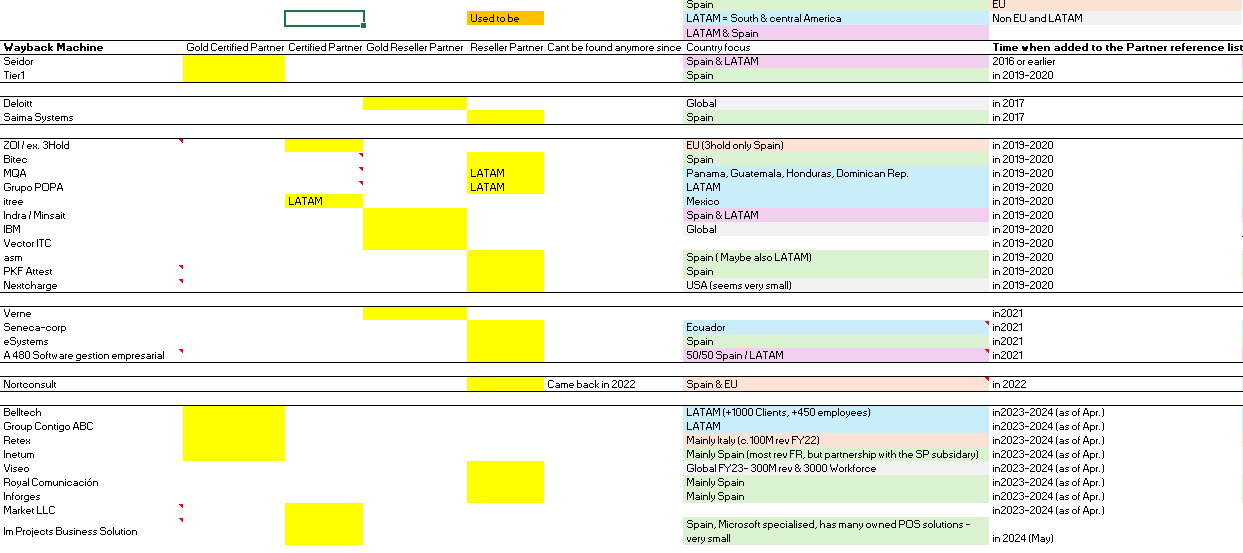The height and width of the screenshot is (553, 1243).
Task: Click the 'Group Contigo ABC' cell
Action: click(92, 426)
